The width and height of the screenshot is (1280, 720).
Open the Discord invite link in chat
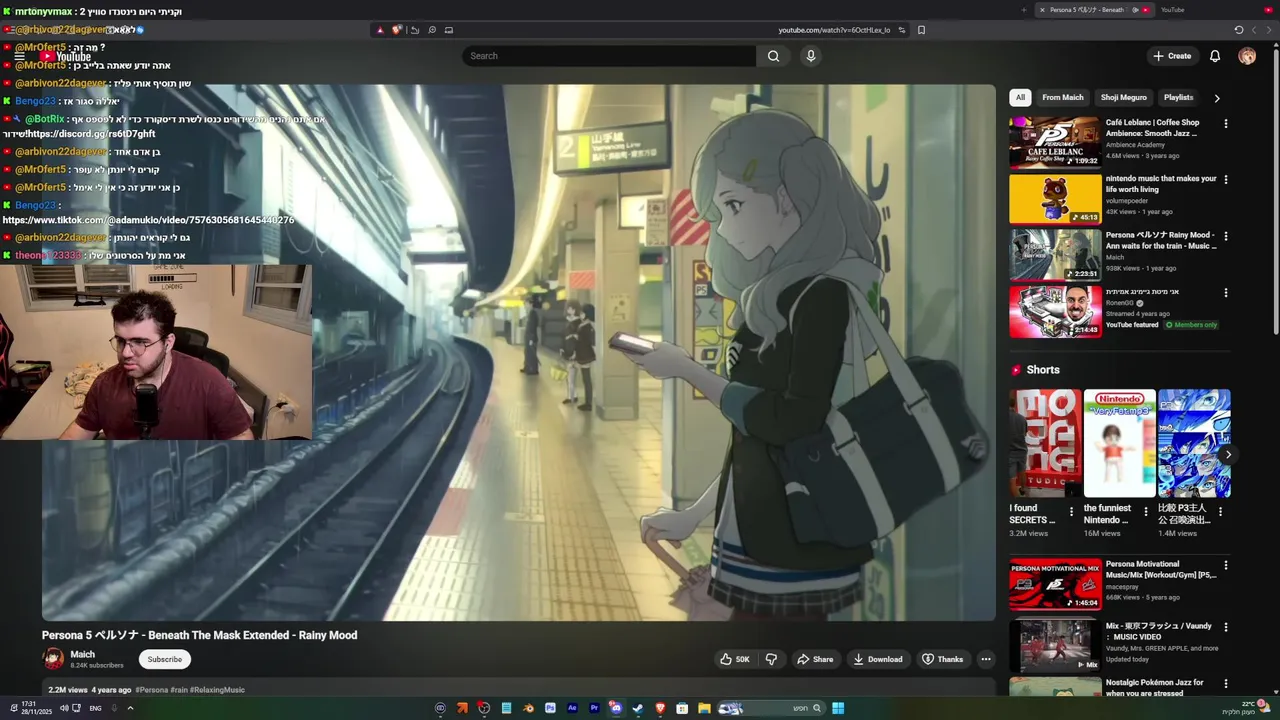(94, 134)
